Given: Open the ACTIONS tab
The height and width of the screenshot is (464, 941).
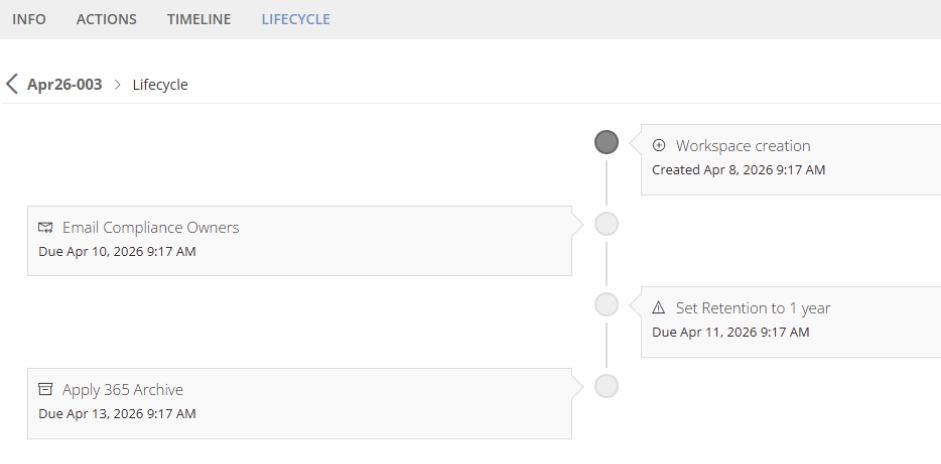Looking at the screenshot, I should 106,19.
